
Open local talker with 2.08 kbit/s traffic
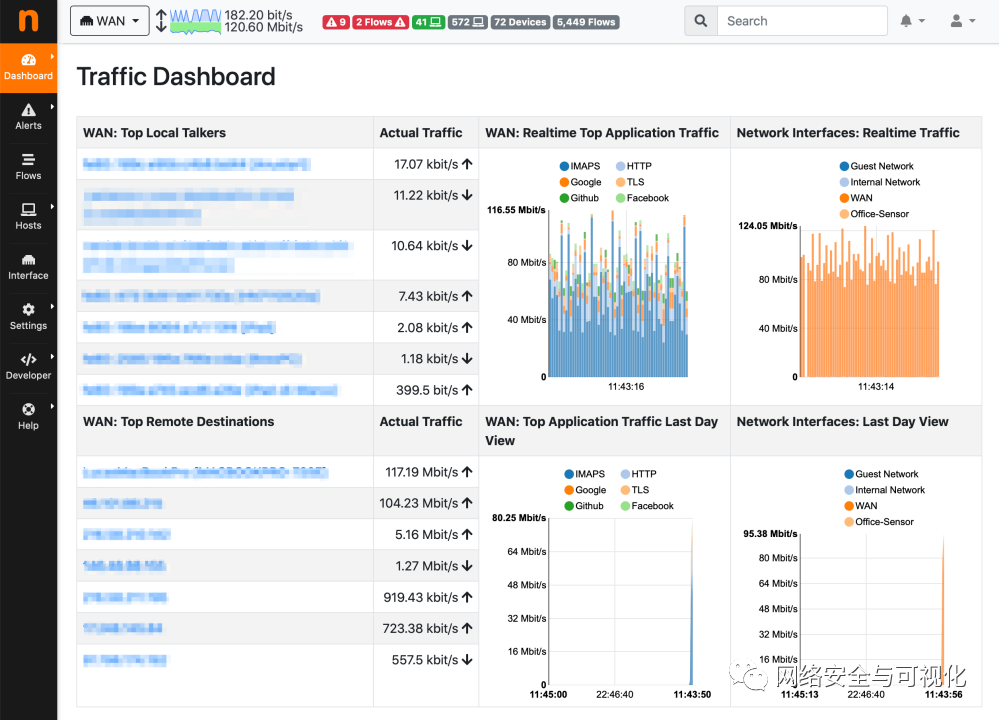[x=179, y=328]
